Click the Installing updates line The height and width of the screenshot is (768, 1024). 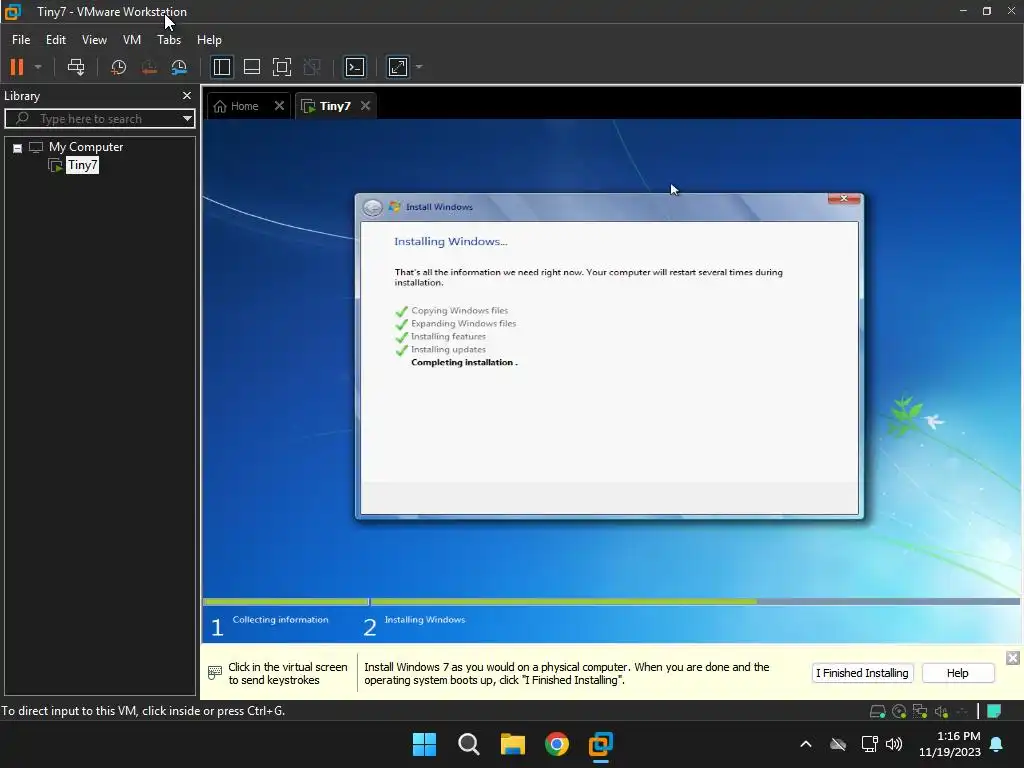(449, 349)
